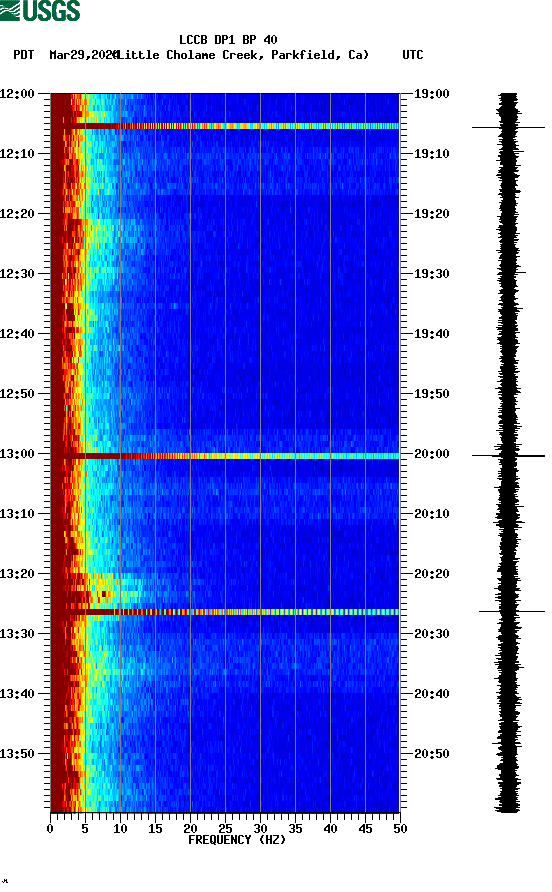
Task: Click the 19:20 UTC time label
Action: (x=432, y=214)
